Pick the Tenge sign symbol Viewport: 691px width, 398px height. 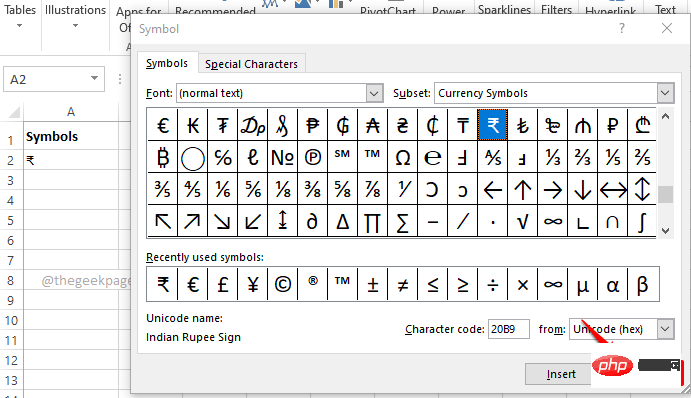(462, 125)
